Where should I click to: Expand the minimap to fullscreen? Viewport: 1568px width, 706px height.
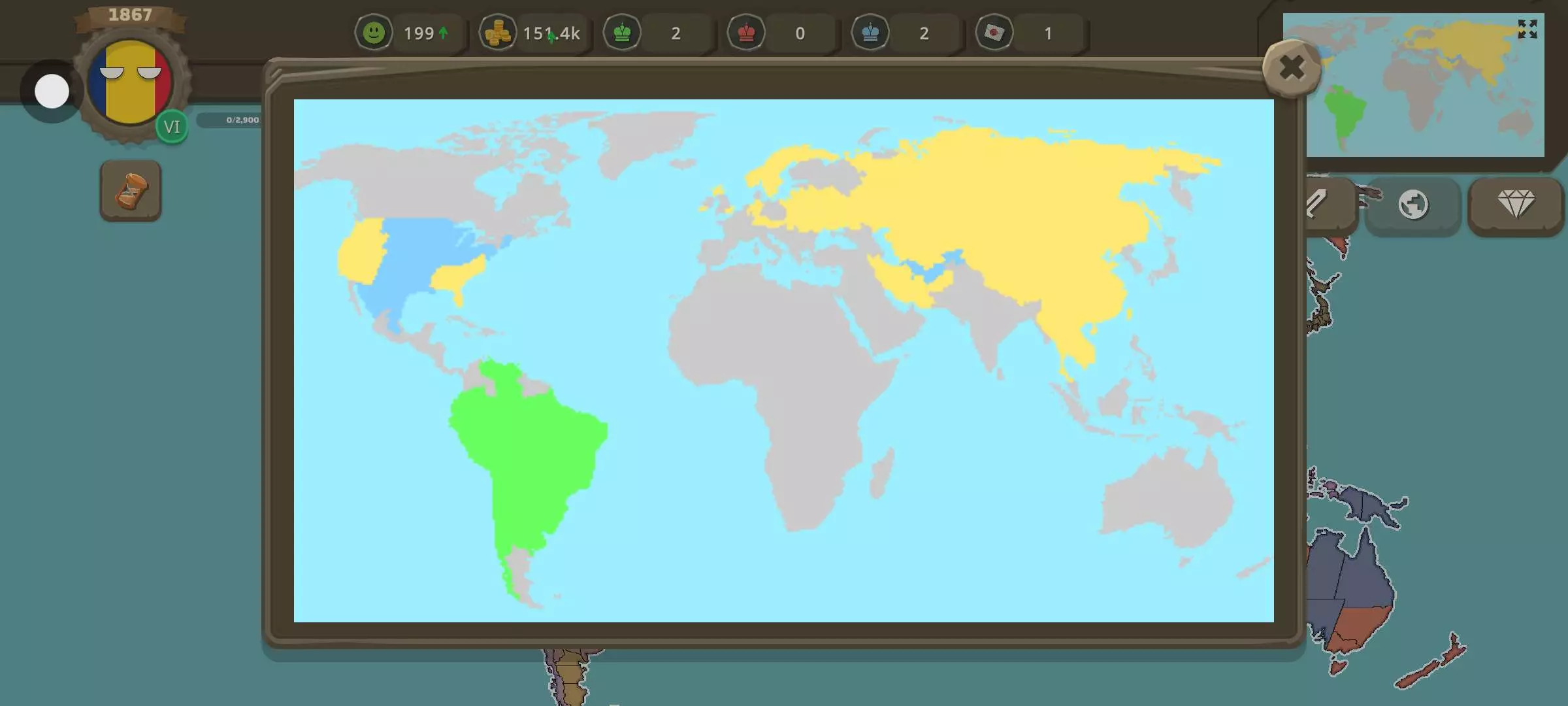(1527, 29)
